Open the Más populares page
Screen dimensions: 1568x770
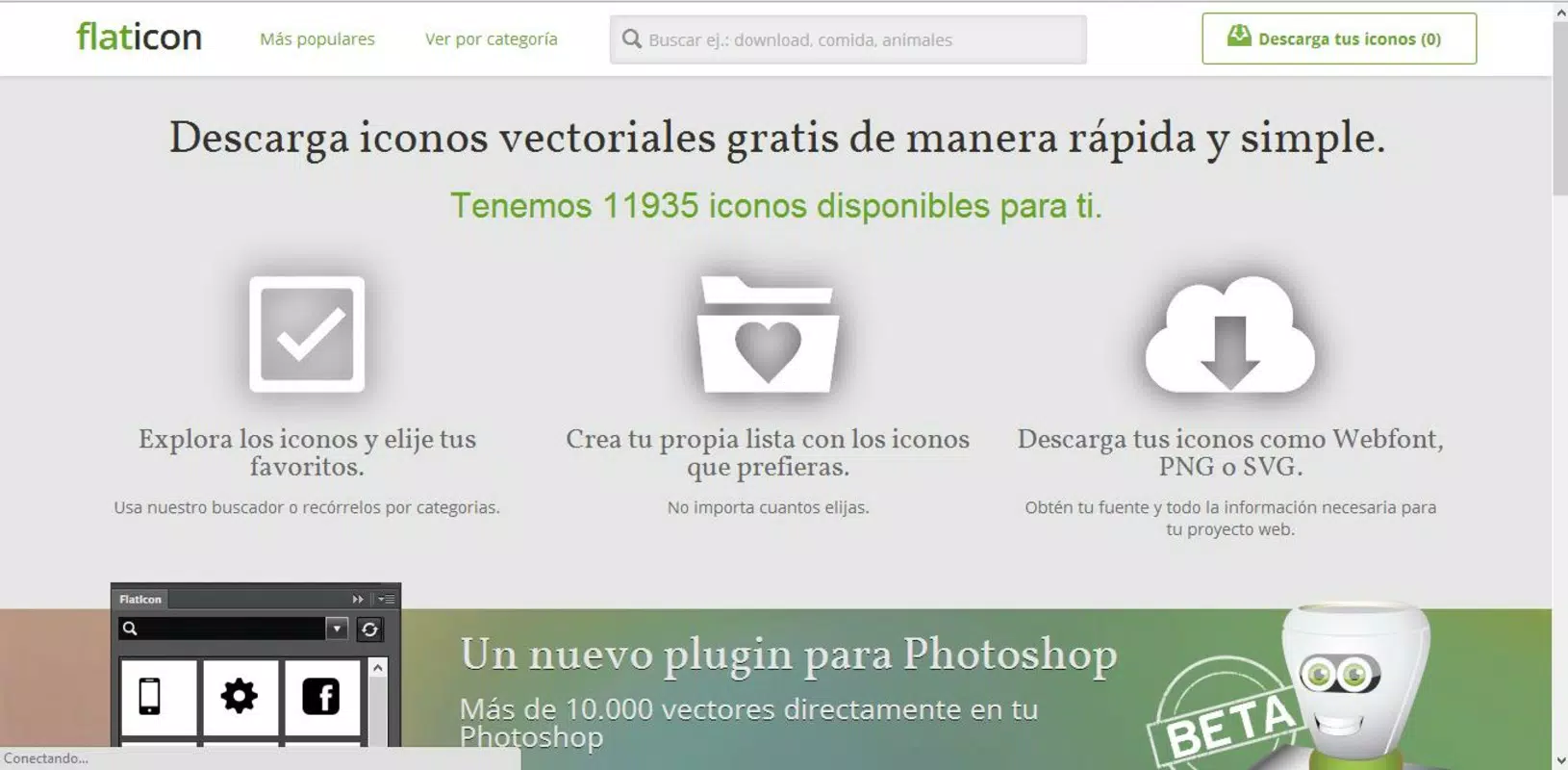317,39
